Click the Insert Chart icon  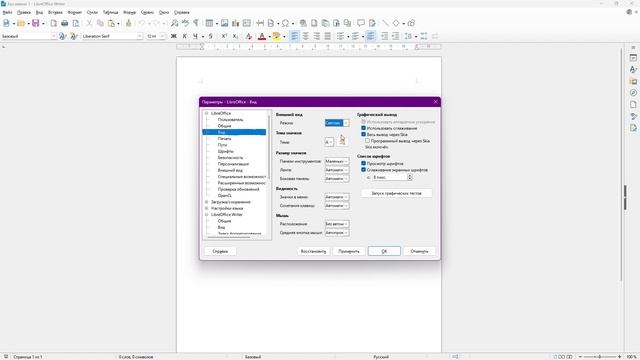pos(236,23)
